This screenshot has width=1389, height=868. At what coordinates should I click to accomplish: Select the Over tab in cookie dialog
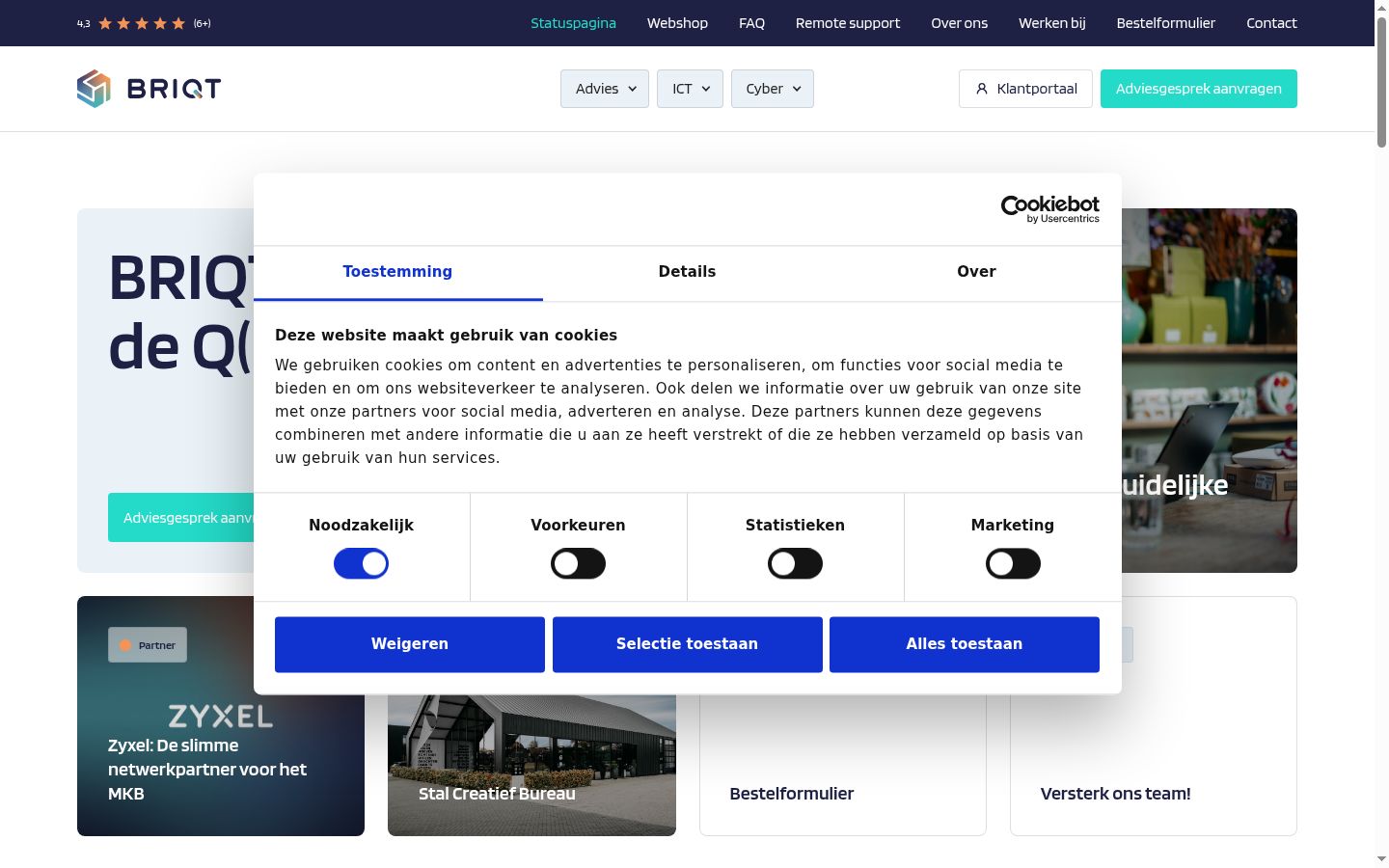click(976, 272)
